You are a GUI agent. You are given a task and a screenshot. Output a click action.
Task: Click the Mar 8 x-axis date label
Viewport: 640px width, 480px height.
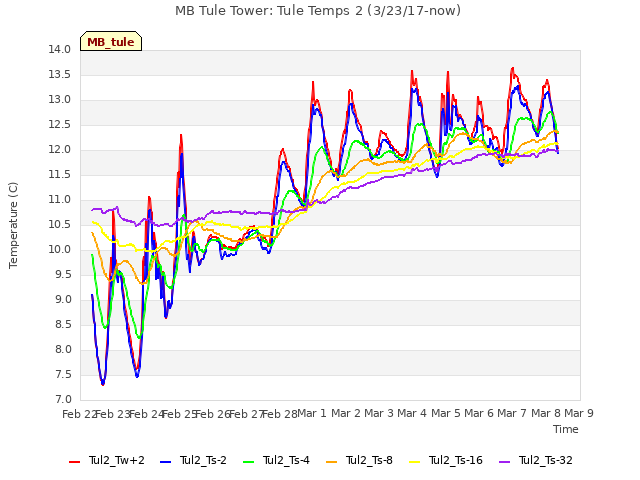[546, 413]
